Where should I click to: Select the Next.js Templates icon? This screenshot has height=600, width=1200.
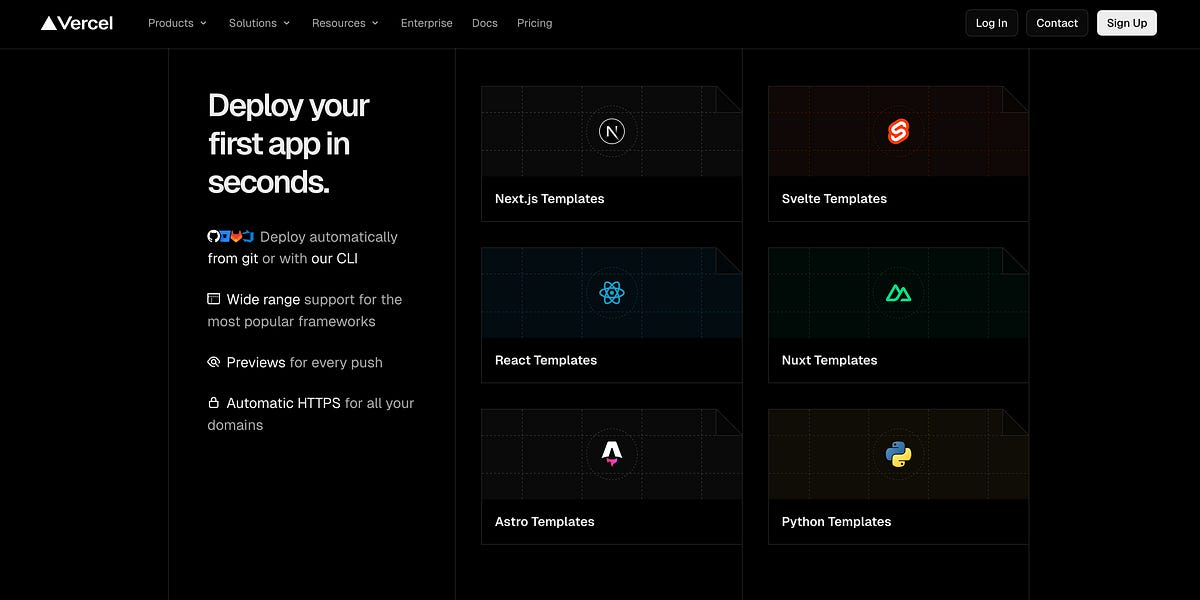click(611, 131)
